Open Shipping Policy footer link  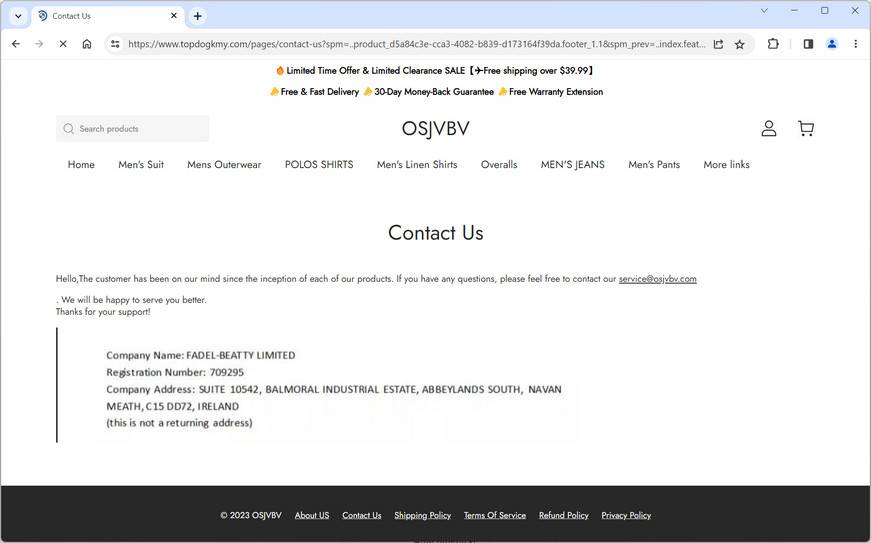423,515
